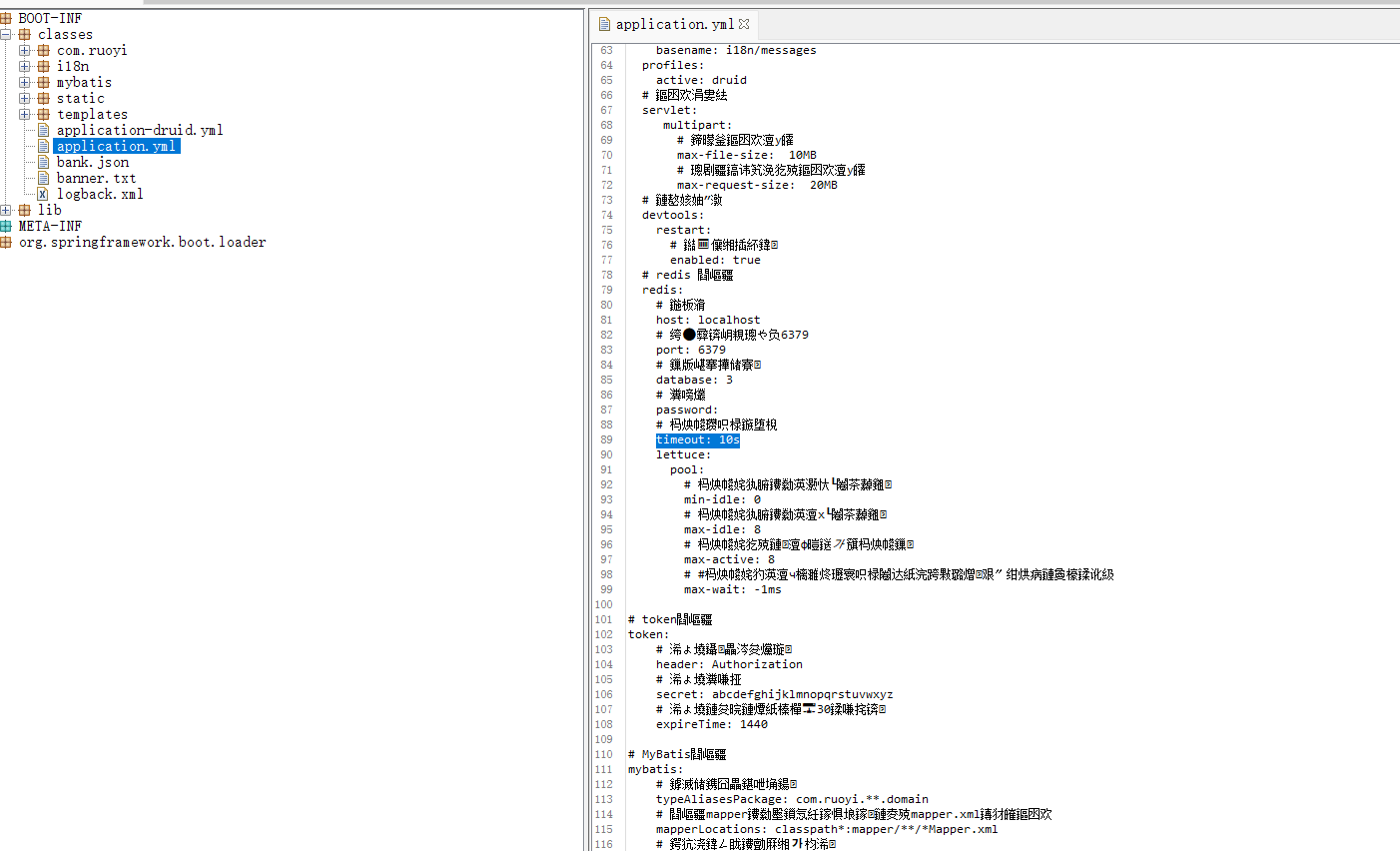Click line number 100 in the gutter
Viewport: 1400px width, 851px height.
[x=603, y=604]
